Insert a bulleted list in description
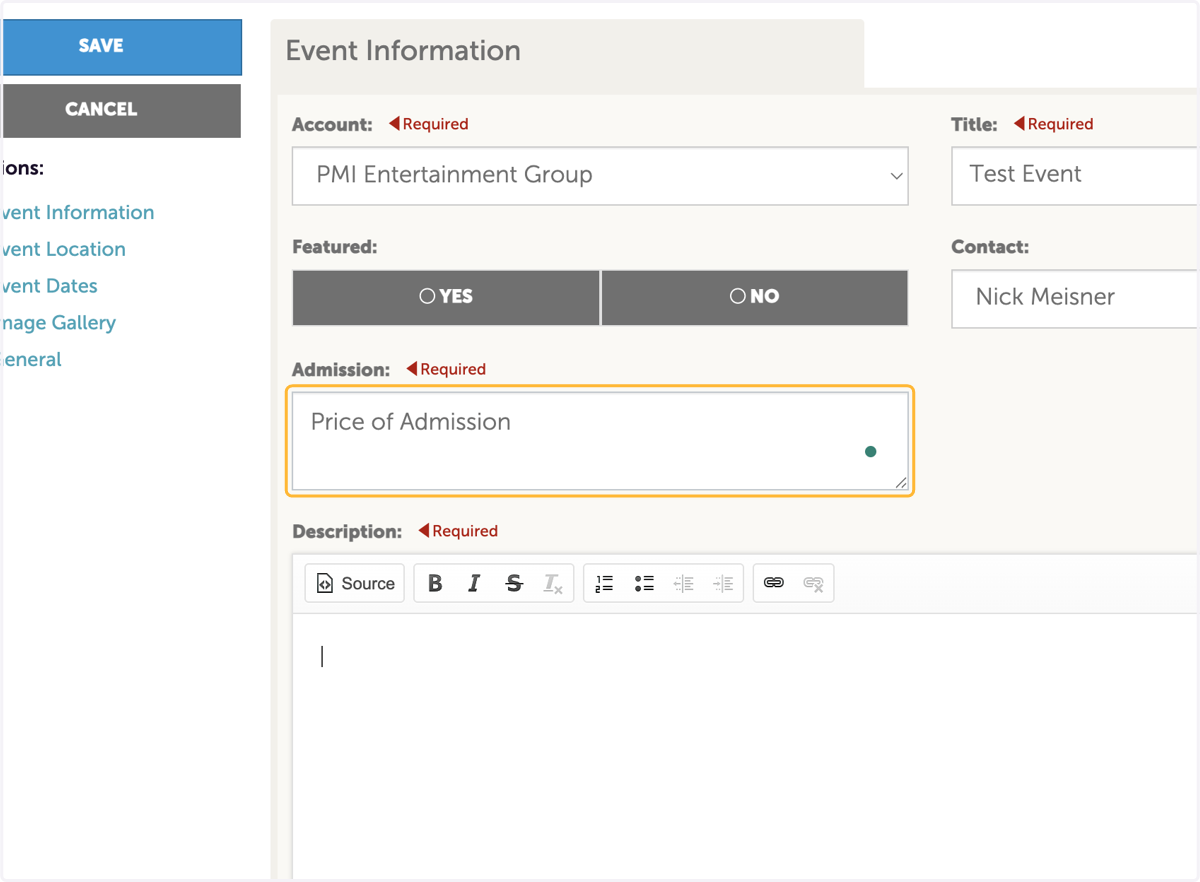This screenshot has width=1200, height=882. (644, 583)
